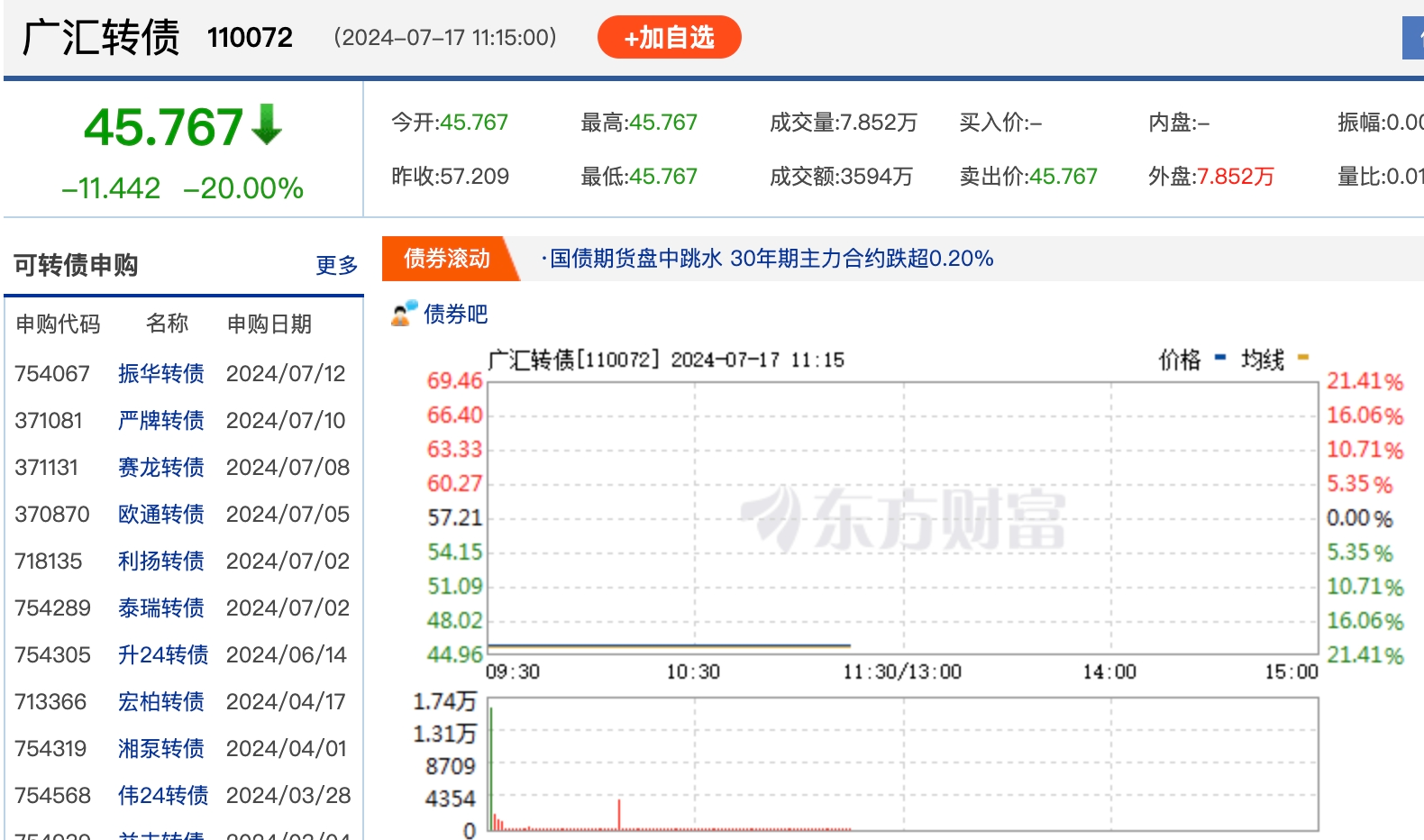Click the 昨收:57.209 quote field
The height and width of the screenshot is (840, 1424).
click(450, 177)
